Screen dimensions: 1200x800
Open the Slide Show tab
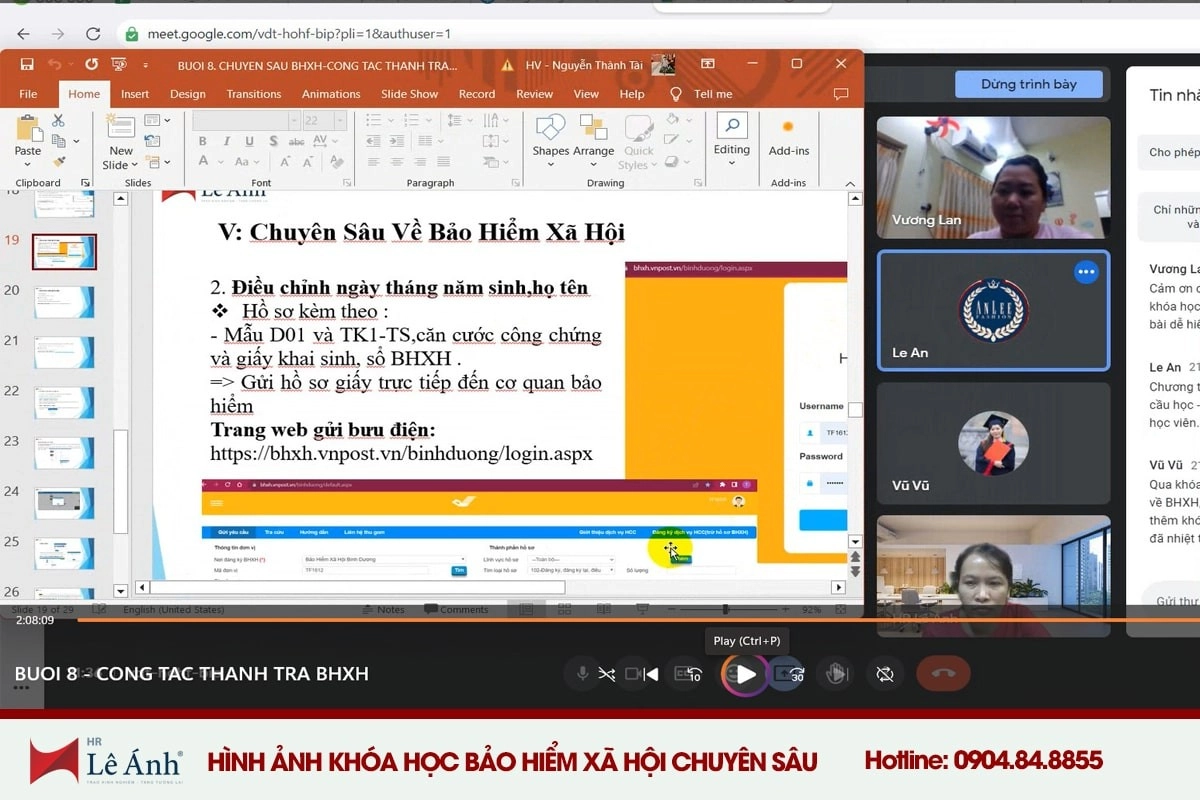click(x=409, y=94)
